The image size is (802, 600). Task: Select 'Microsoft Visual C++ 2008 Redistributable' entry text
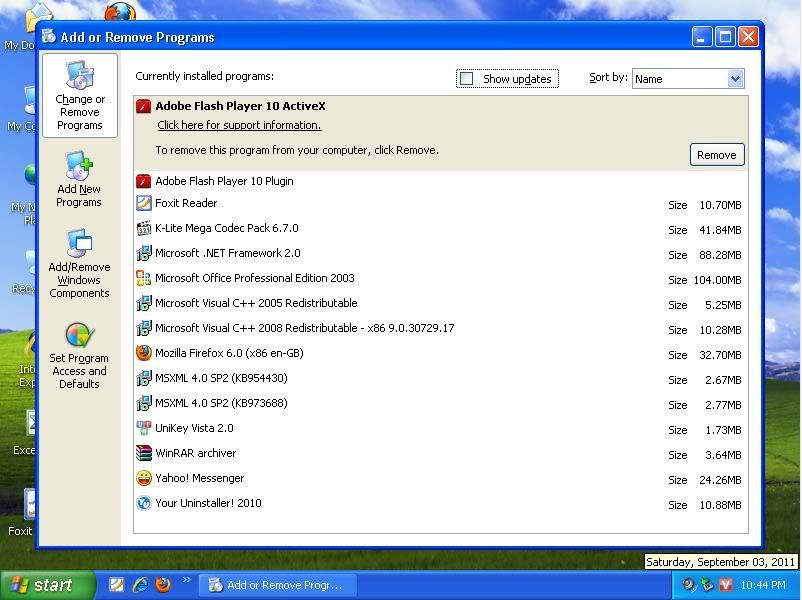(305, 328)
